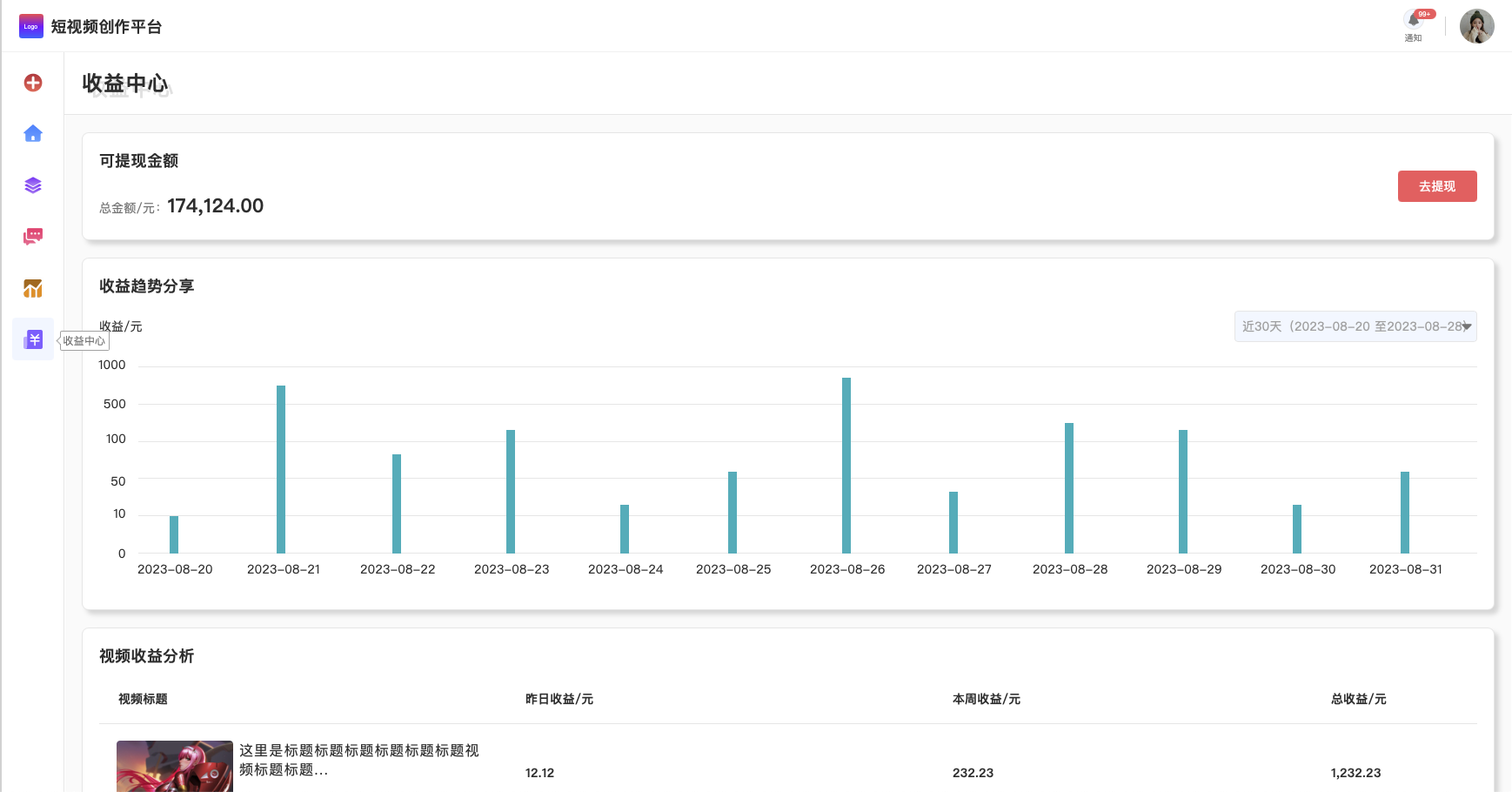Image resolution: width=1512 pixels, height=792 pixels.
Task: Click the bar for 2023-08-22
Action: [x=397, y=504]
